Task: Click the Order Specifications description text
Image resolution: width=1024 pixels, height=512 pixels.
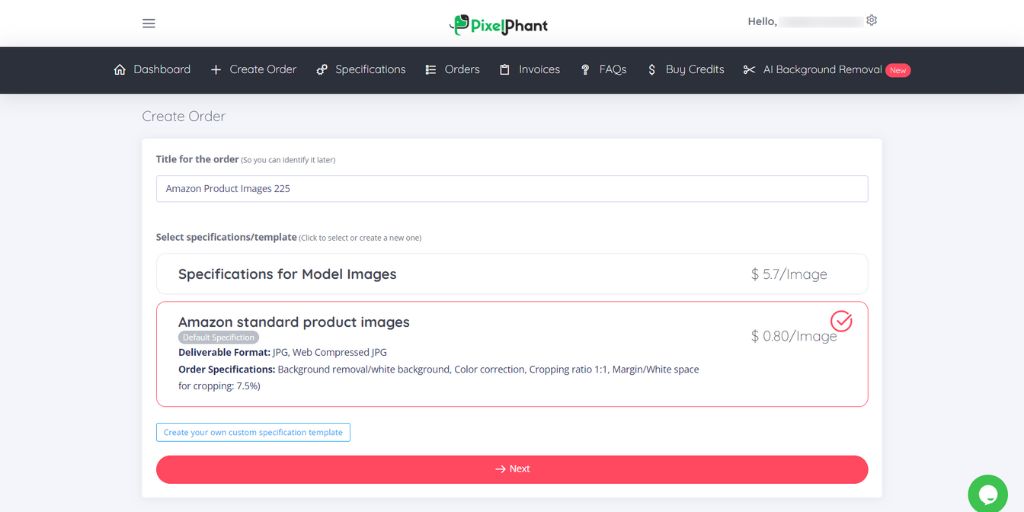Action: (x=439, y=377)
